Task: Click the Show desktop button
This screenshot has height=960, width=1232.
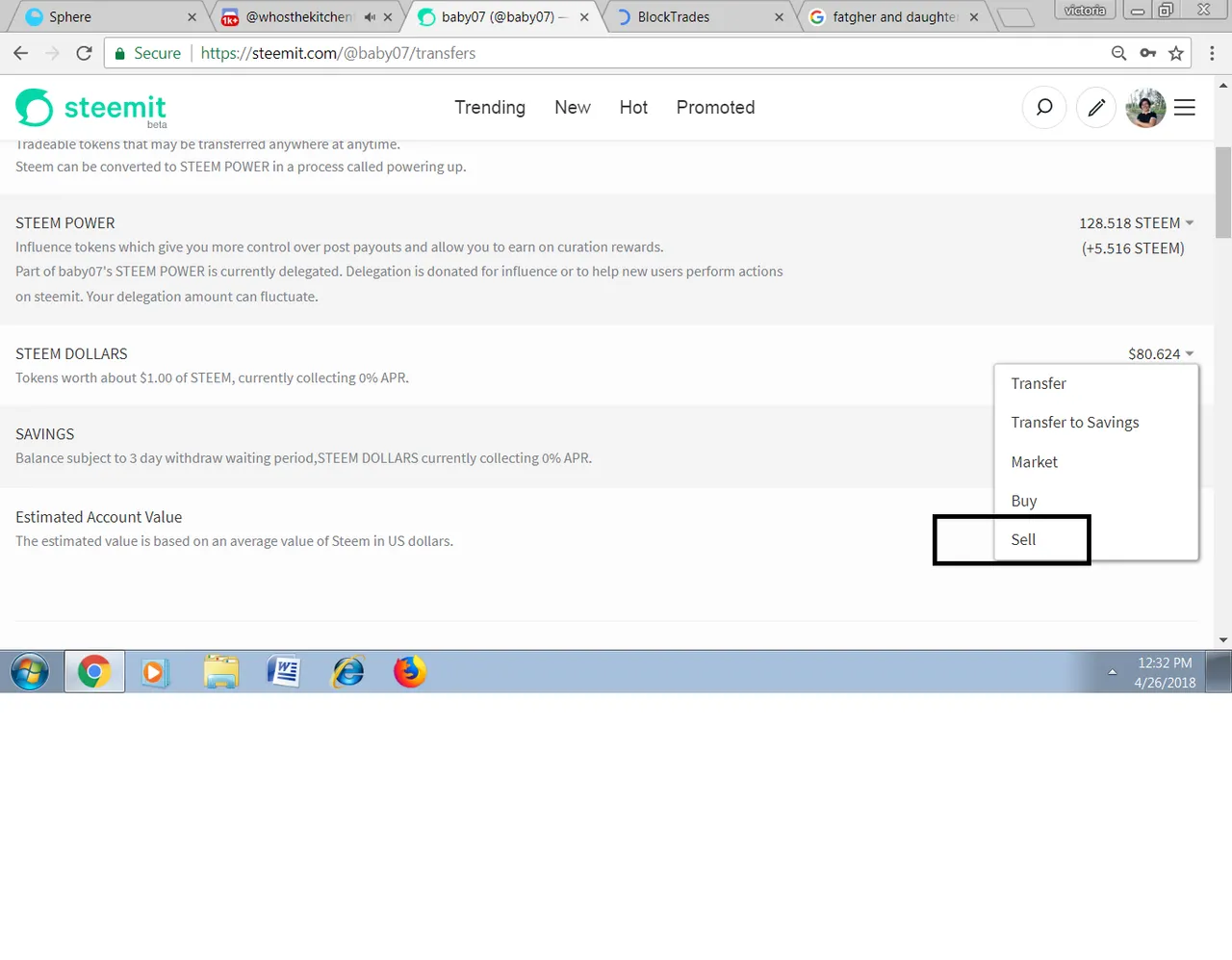Action: (x=1219, y=672)
